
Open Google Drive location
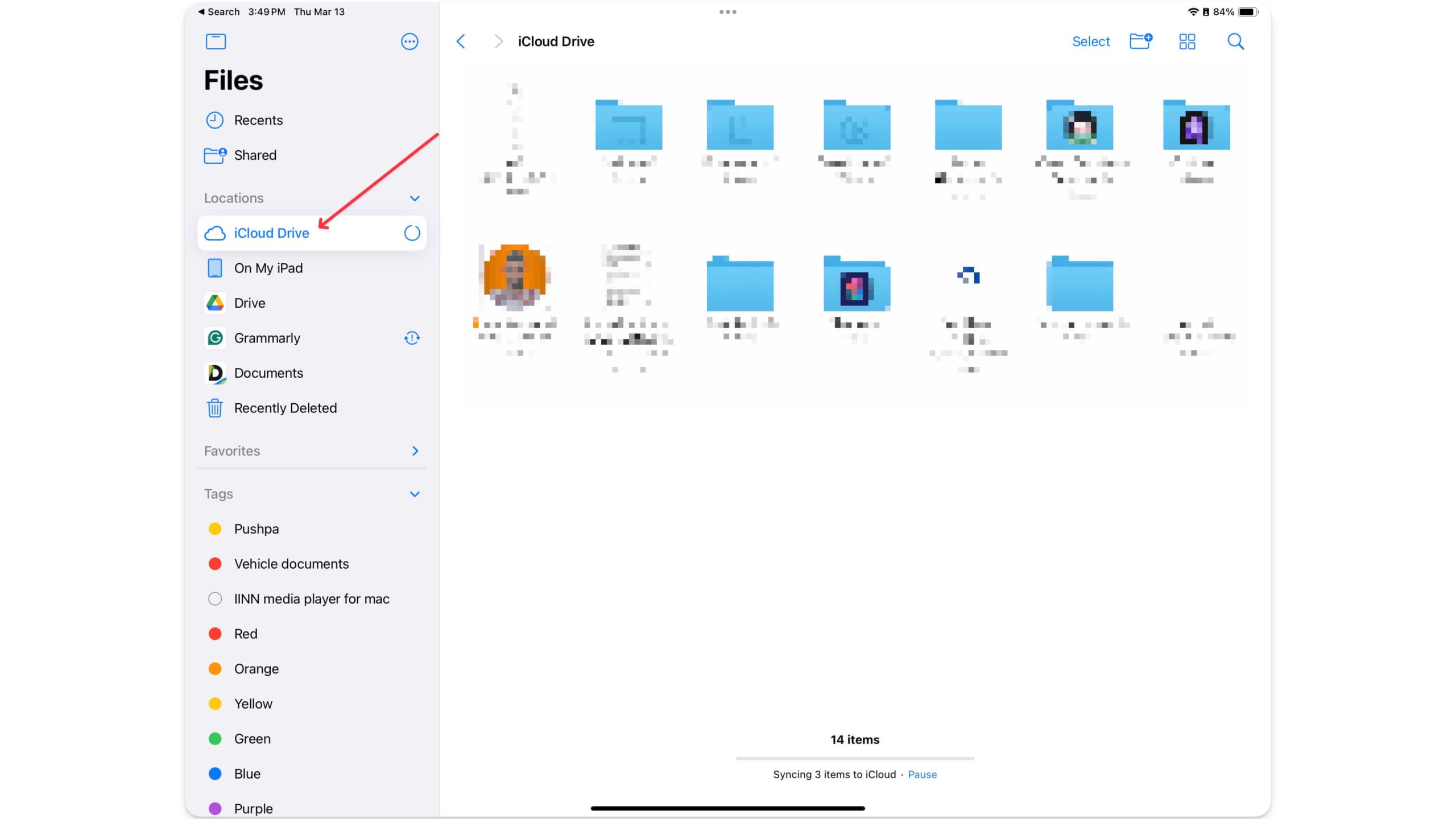pos(312,303)
